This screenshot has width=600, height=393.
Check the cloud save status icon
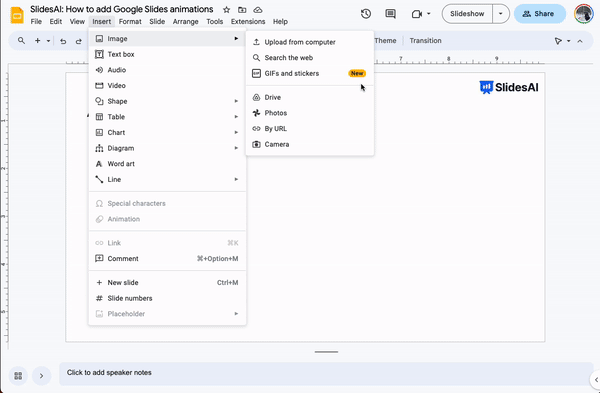point(258,10)
